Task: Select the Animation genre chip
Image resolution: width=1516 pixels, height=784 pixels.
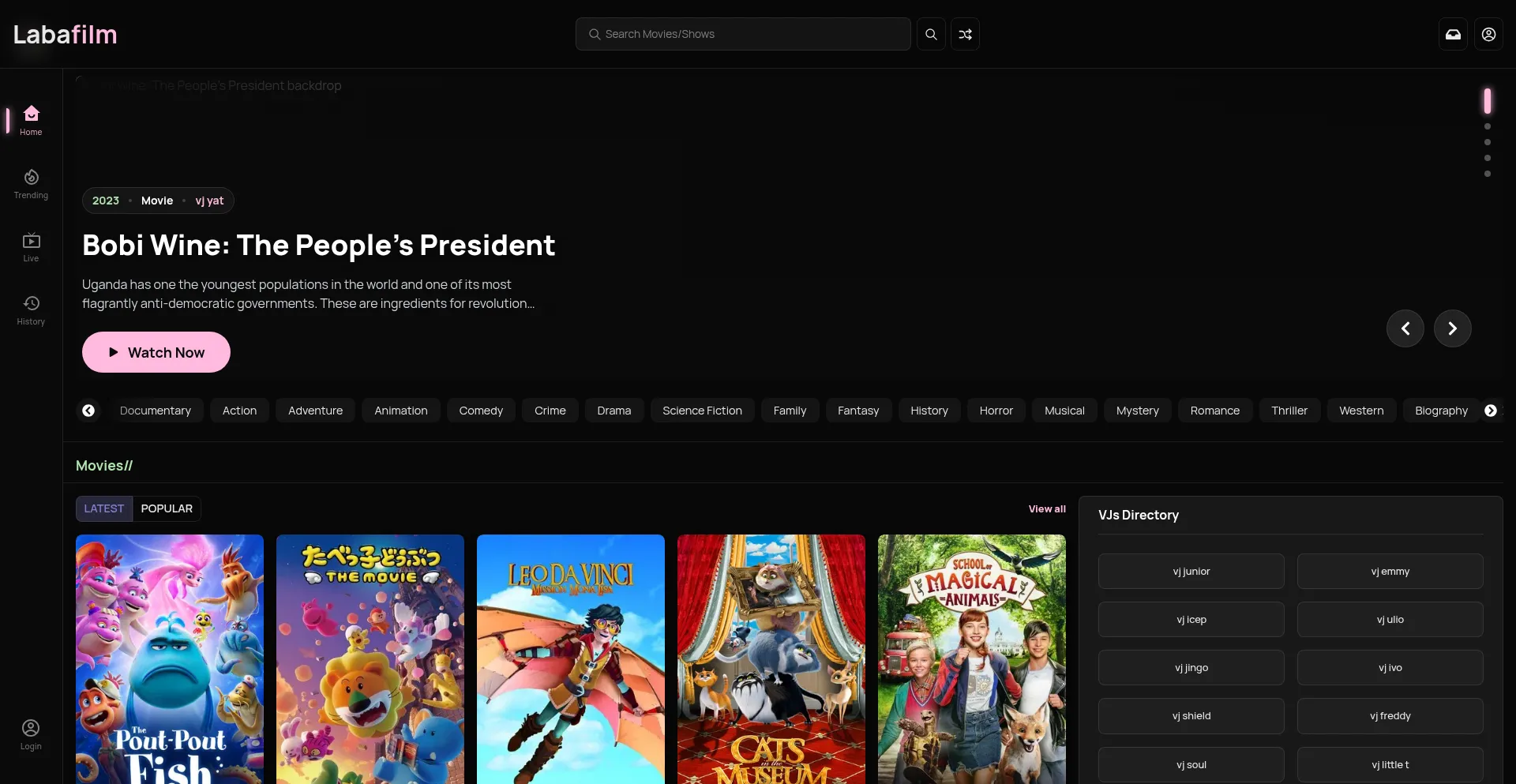Action: click(x=401, y=411)
